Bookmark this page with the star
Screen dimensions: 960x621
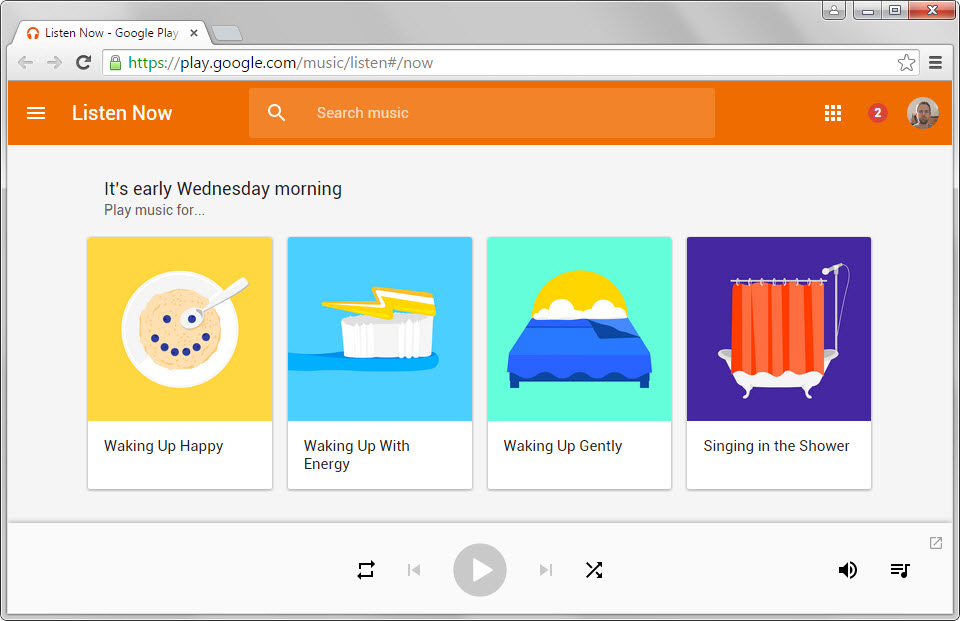[906, 62]
